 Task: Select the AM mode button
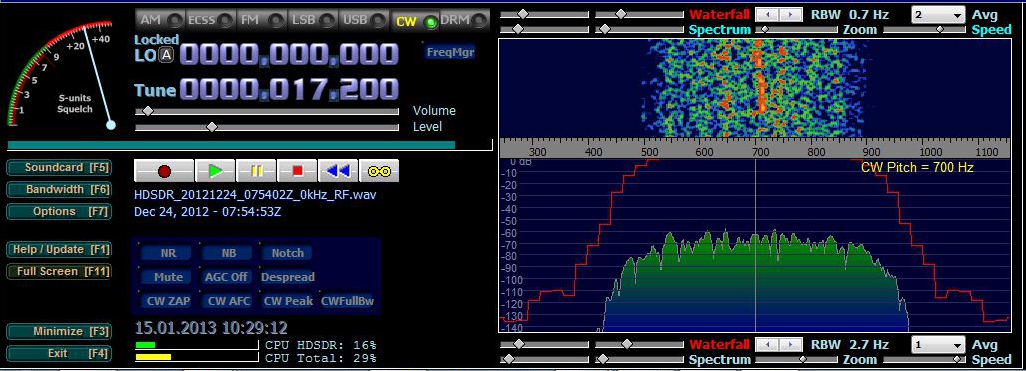coord(159,20)
